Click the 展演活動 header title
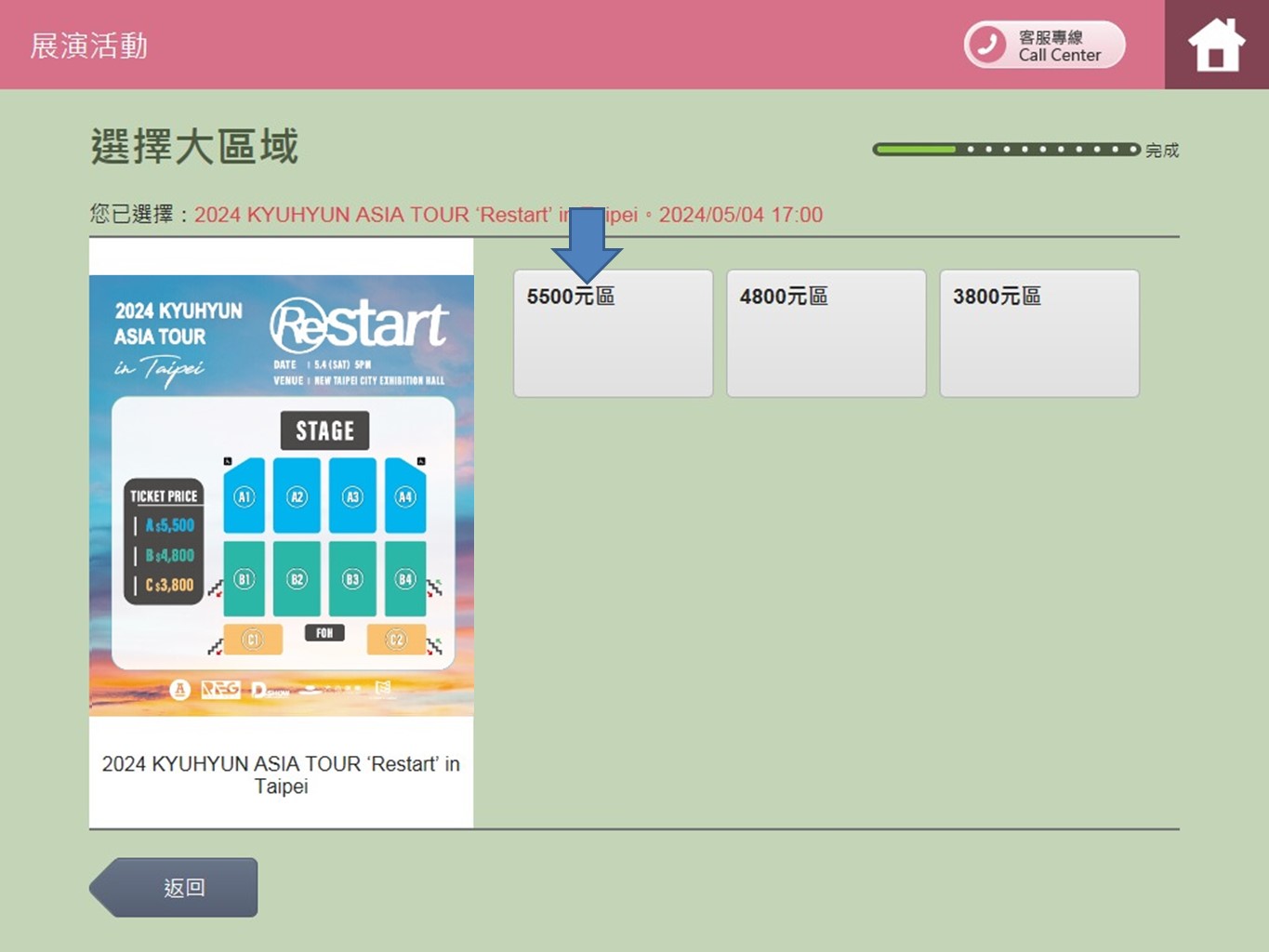1269x952 pixels. pyautogui.click(x=89, y=46)
